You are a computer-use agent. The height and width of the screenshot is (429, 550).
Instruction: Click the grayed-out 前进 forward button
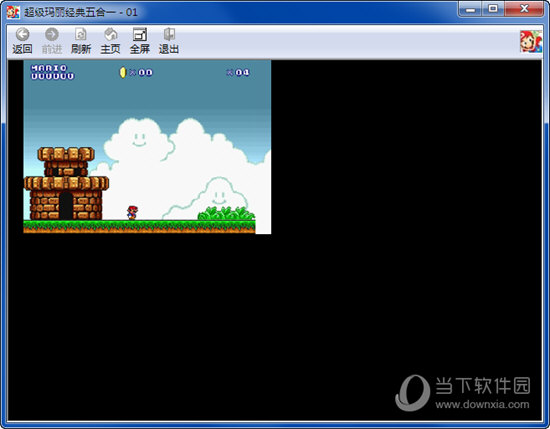coord(52,41)
